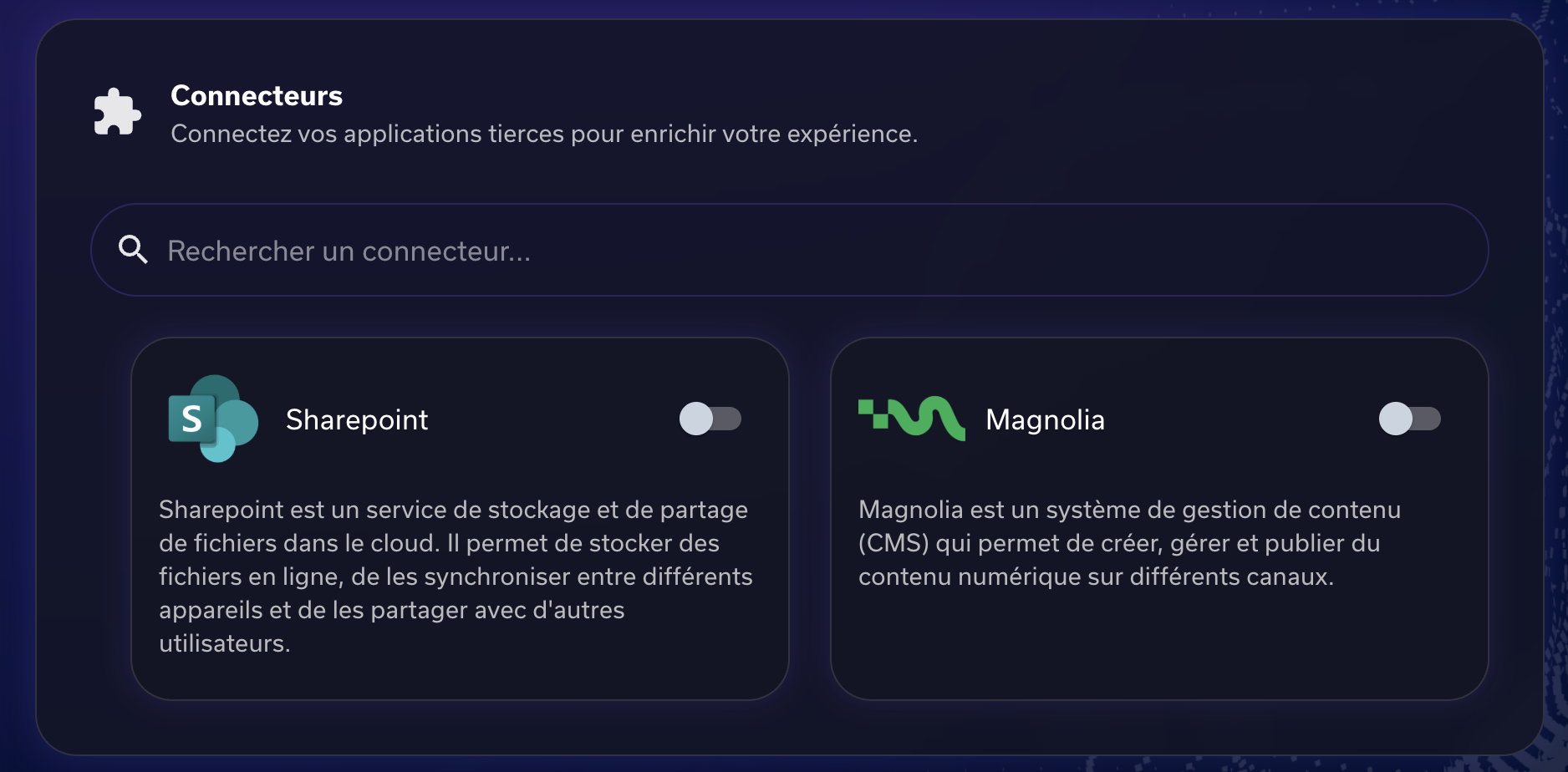1568x772 pixels.
Task: Click the word 'cloud' in Sharepoint description
Action: point(405,544)
